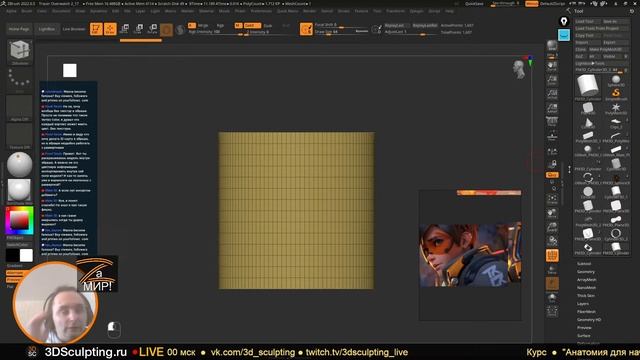Click the AAHalf icon
Image resolution: width=640 pixels, height=360 pixels.
pyautogui.click(x=552, y=108)
